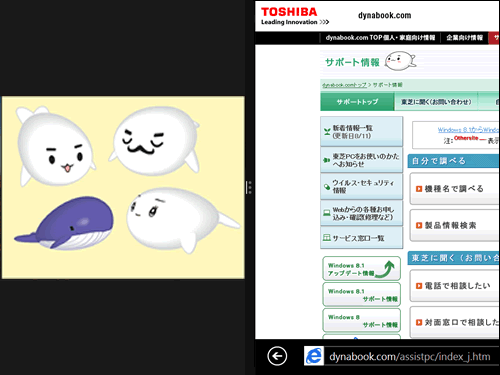Open ウイルス・セキュリティ情報 sidebar item

pos(362,186)
